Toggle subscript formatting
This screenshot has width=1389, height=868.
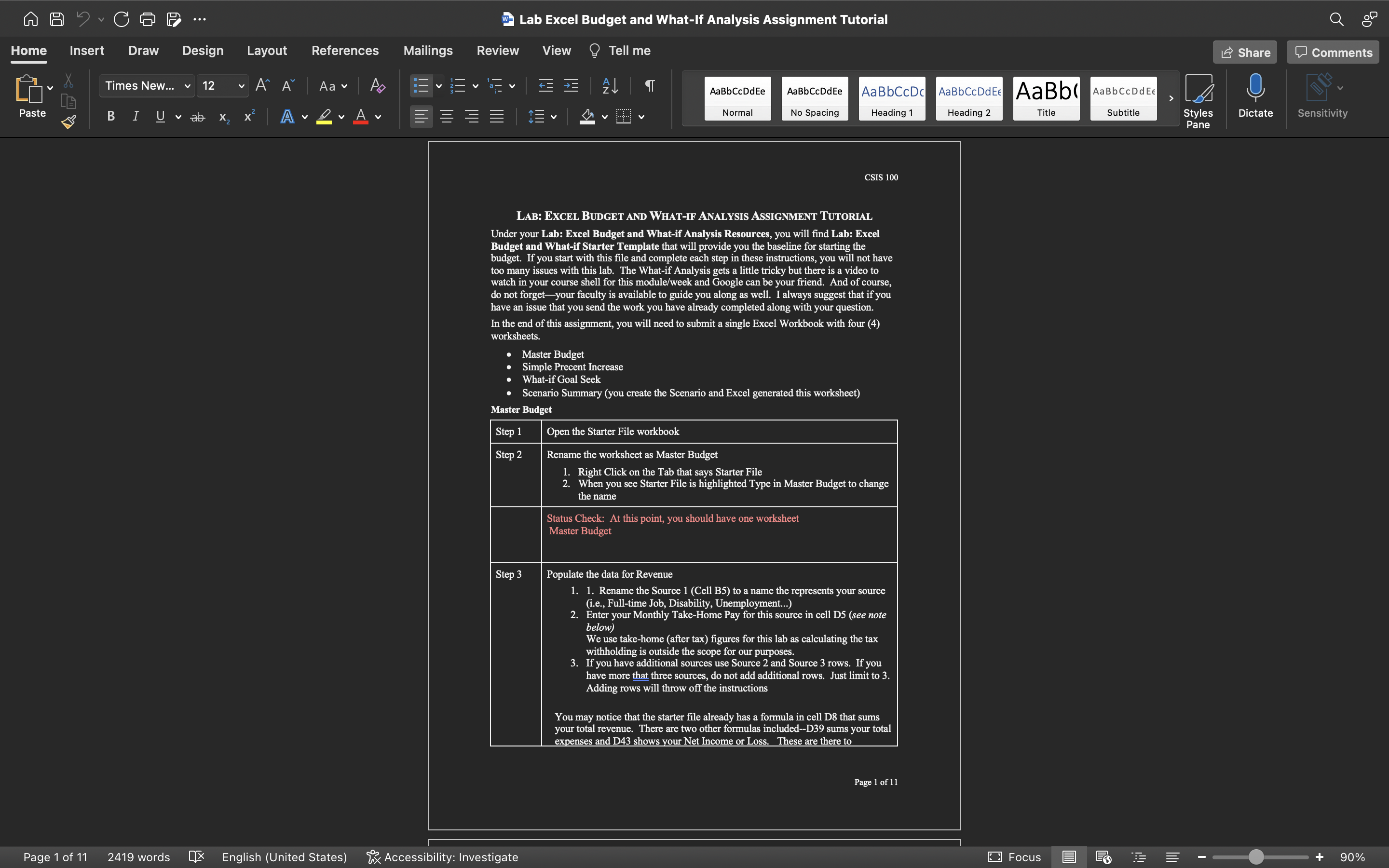click(223, 117)
